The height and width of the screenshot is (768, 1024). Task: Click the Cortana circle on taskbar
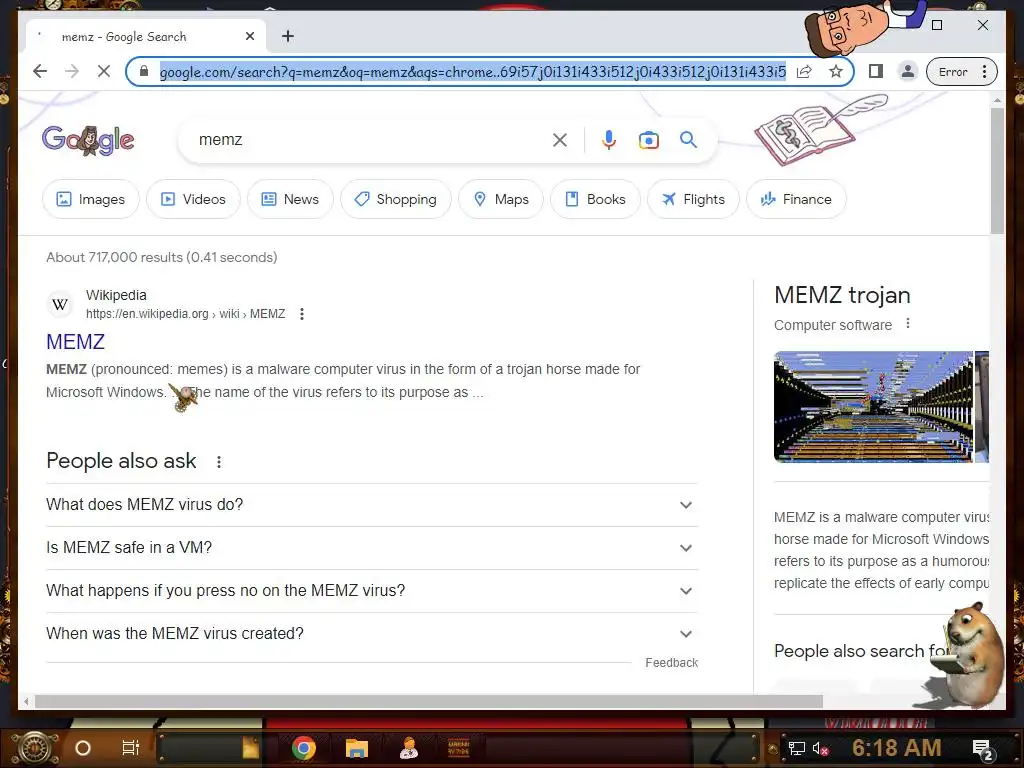click(83, 748)
